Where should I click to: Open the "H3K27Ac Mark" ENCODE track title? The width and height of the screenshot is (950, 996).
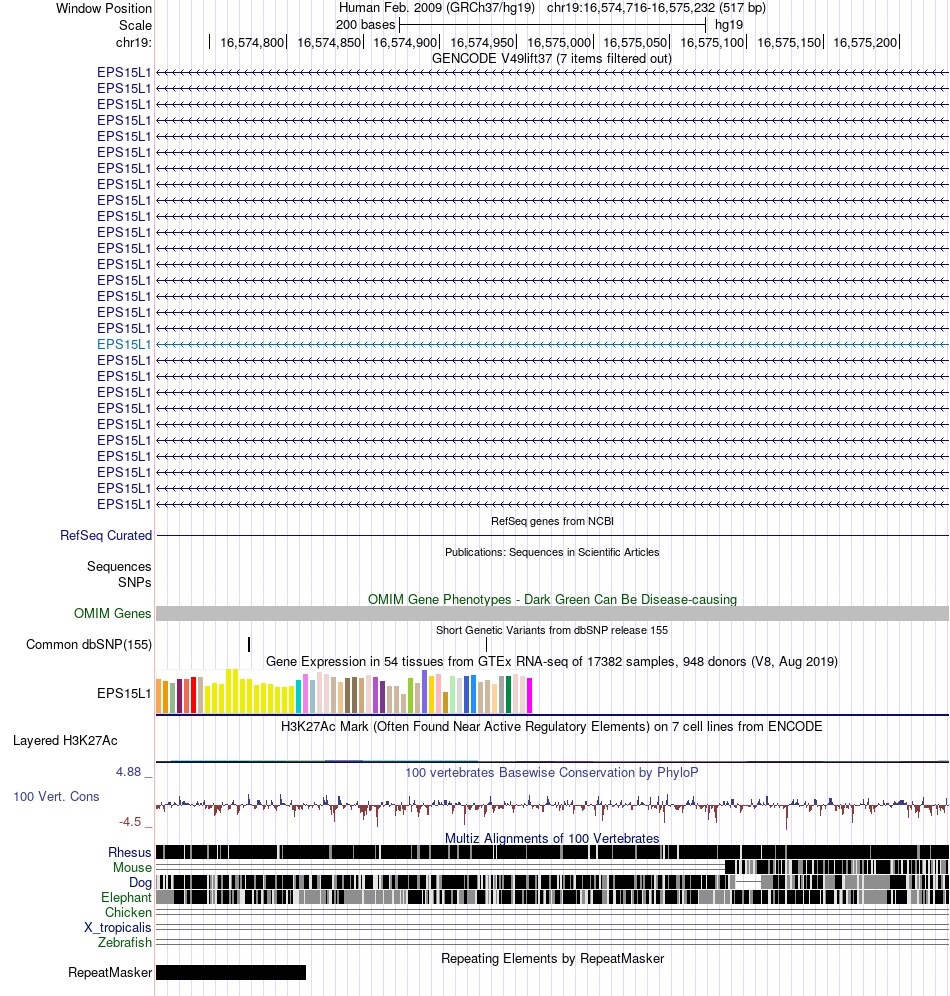552,726
